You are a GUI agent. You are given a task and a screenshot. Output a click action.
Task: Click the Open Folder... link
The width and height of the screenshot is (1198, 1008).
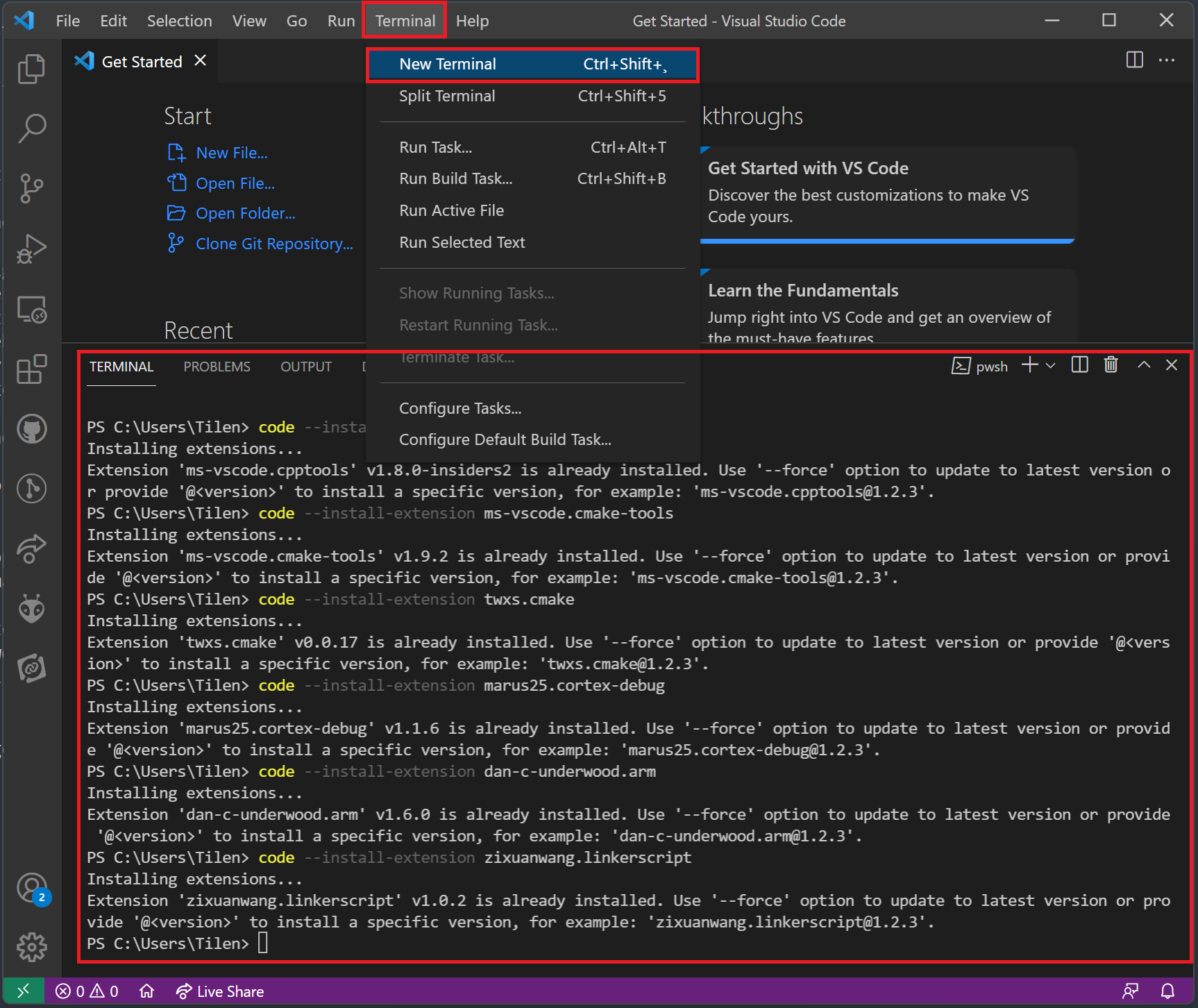246,213
